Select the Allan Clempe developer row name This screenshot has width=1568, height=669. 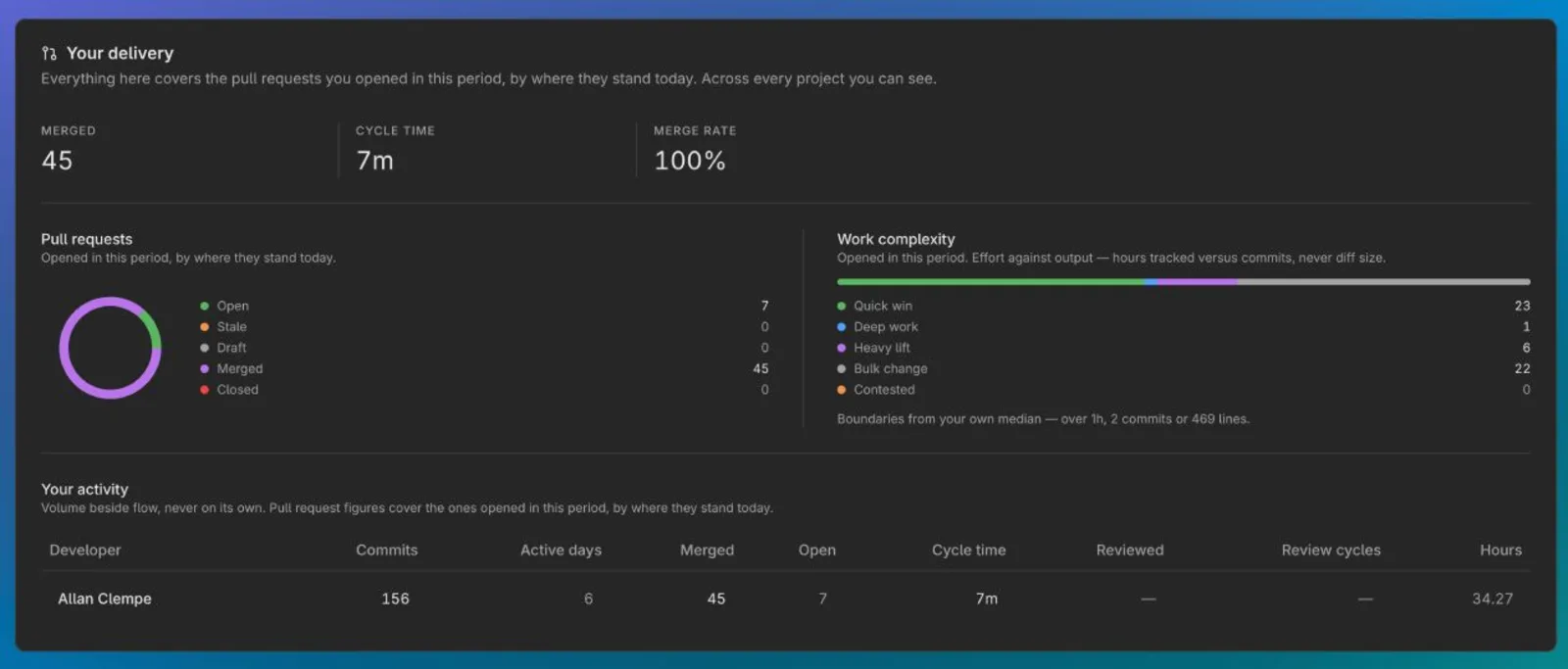[105, 598]
